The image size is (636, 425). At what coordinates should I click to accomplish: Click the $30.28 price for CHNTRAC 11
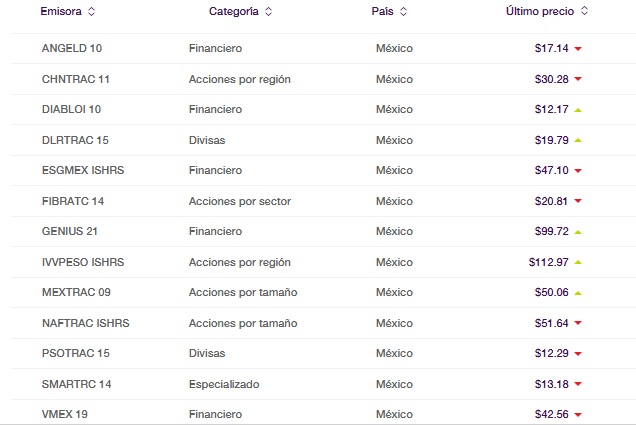click(x=551, y=79)
